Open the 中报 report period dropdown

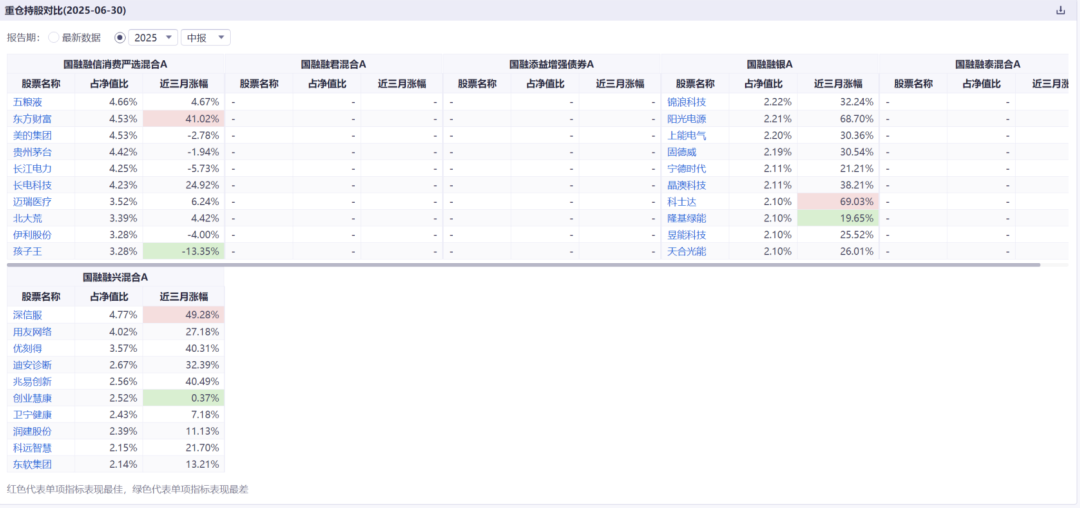click(x=205, y=37)
